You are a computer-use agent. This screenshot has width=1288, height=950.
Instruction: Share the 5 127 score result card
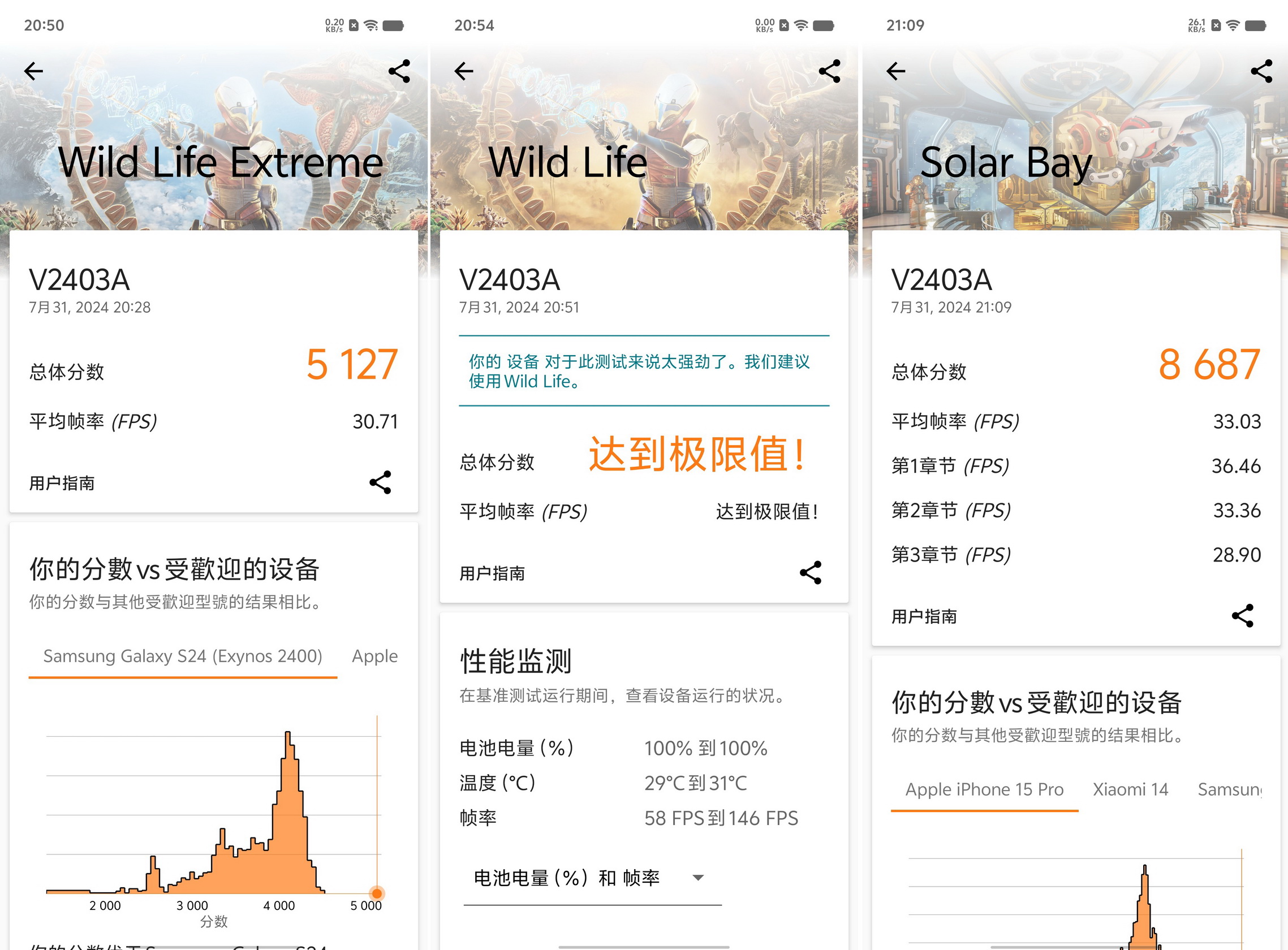click(380, 482)
